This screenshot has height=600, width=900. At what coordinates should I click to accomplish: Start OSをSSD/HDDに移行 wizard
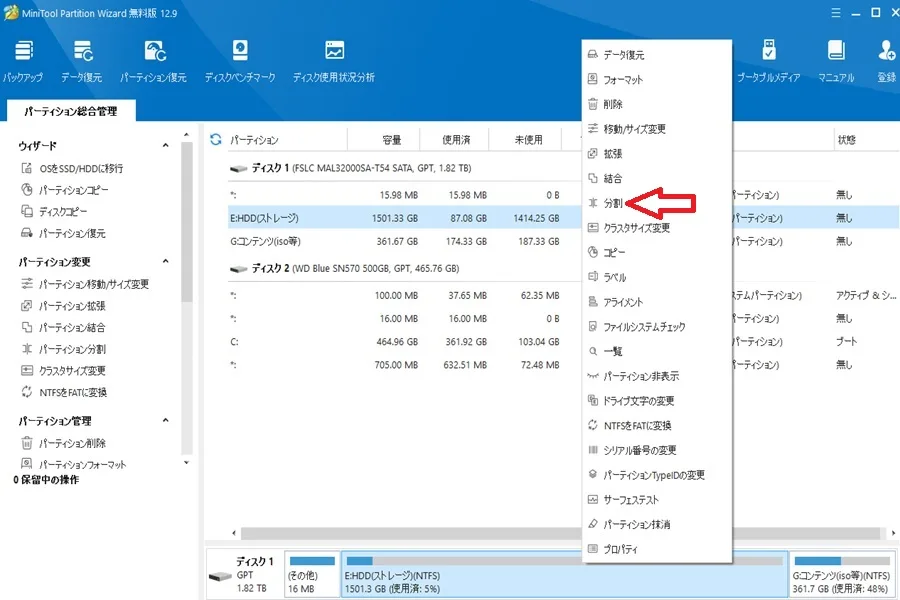coord(72,168)
